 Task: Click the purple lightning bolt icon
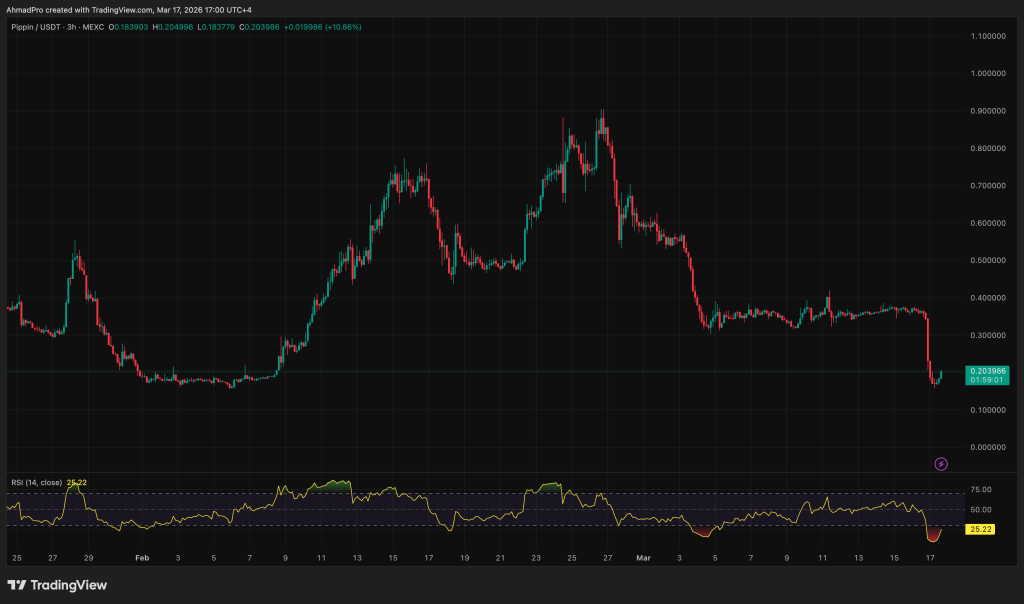click(940, 464)
